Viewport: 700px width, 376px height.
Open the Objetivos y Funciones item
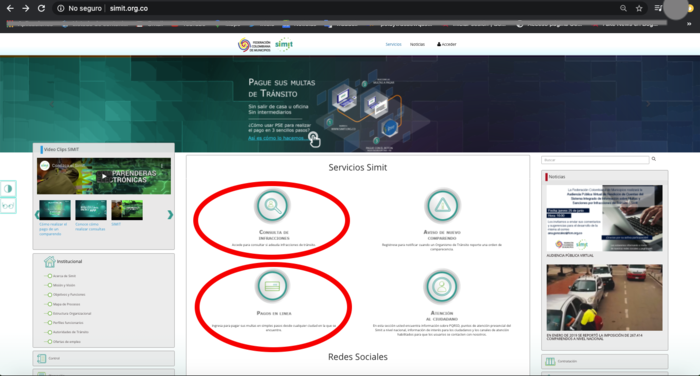(69, 295)
